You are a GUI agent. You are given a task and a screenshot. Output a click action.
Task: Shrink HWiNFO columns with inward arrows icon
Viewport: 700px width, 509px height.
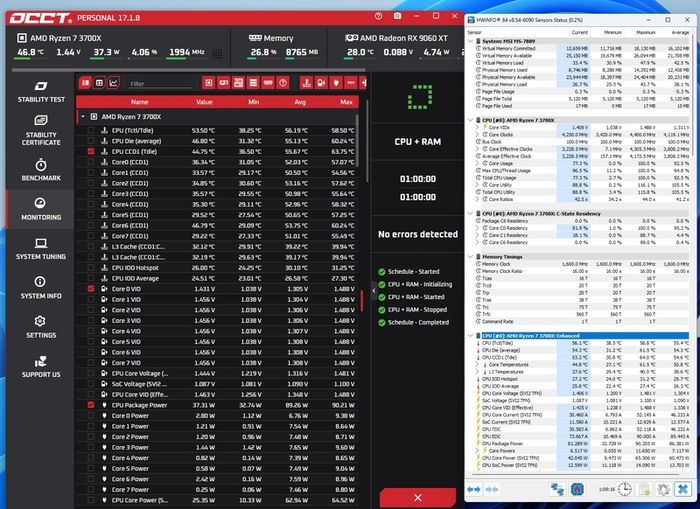(x=492, y=489)
